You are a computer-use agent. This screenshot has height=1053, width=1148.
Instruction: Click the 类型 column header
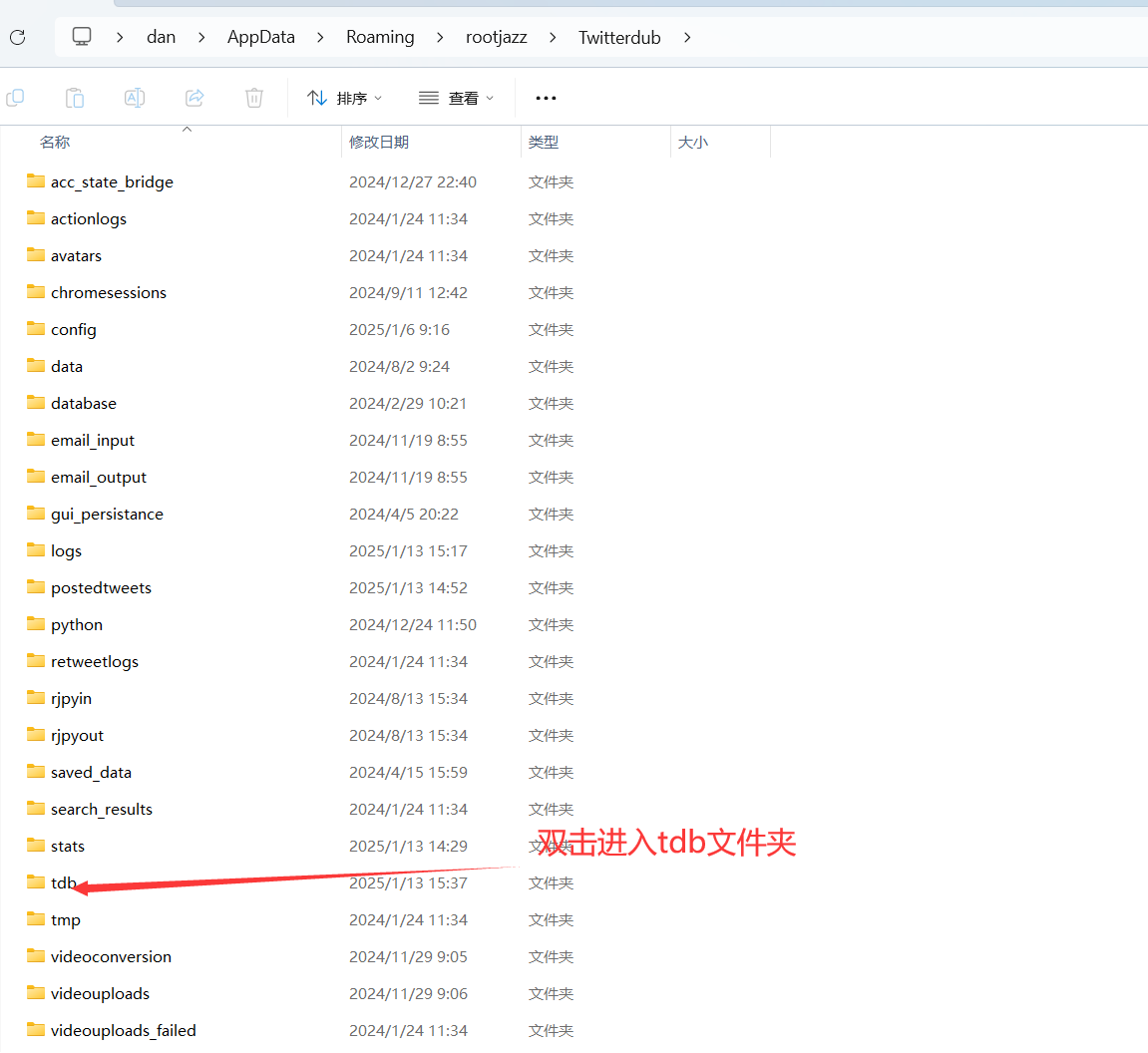[x=544, y=143]
